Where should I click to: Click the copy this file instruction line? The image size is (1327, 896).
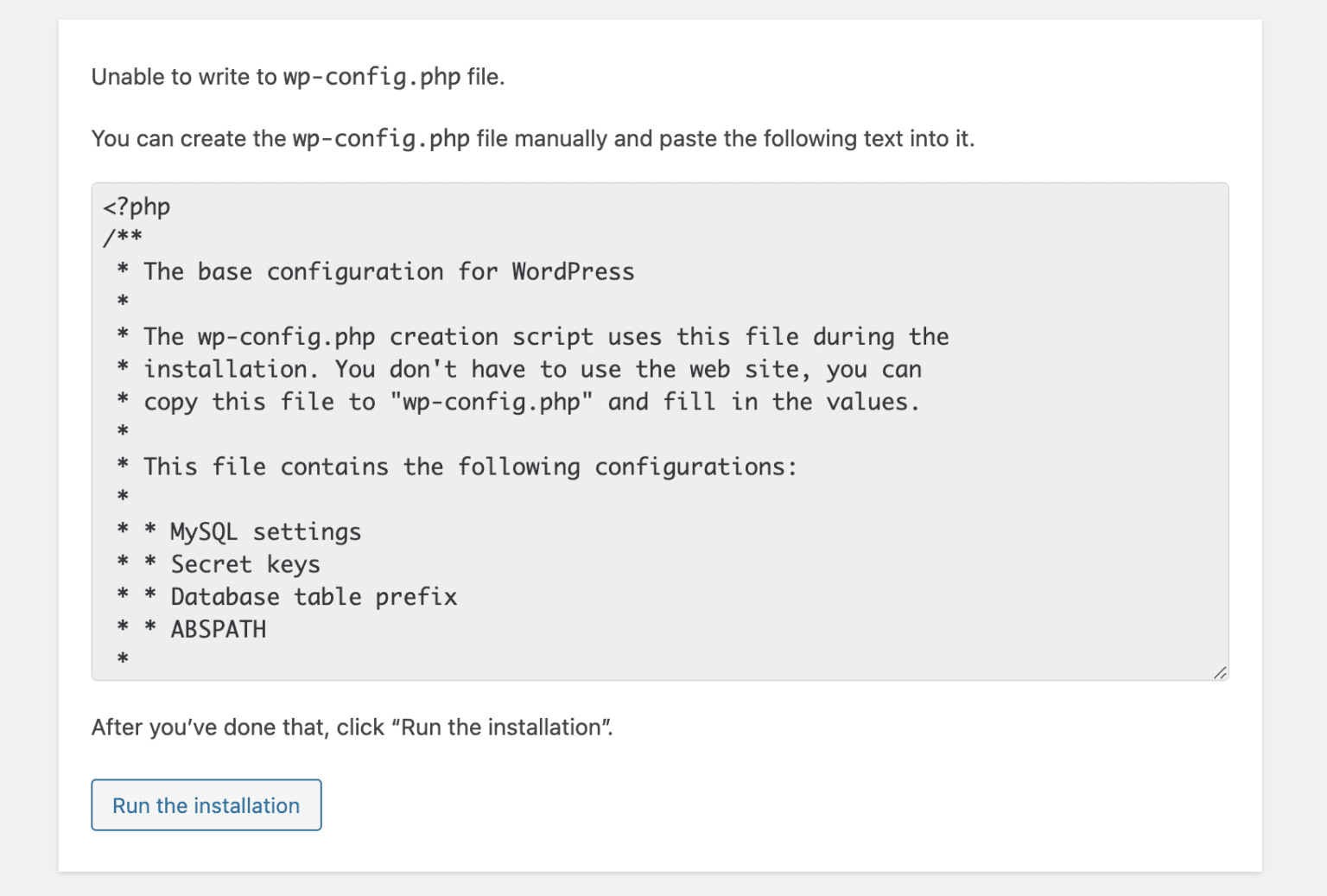518,401
